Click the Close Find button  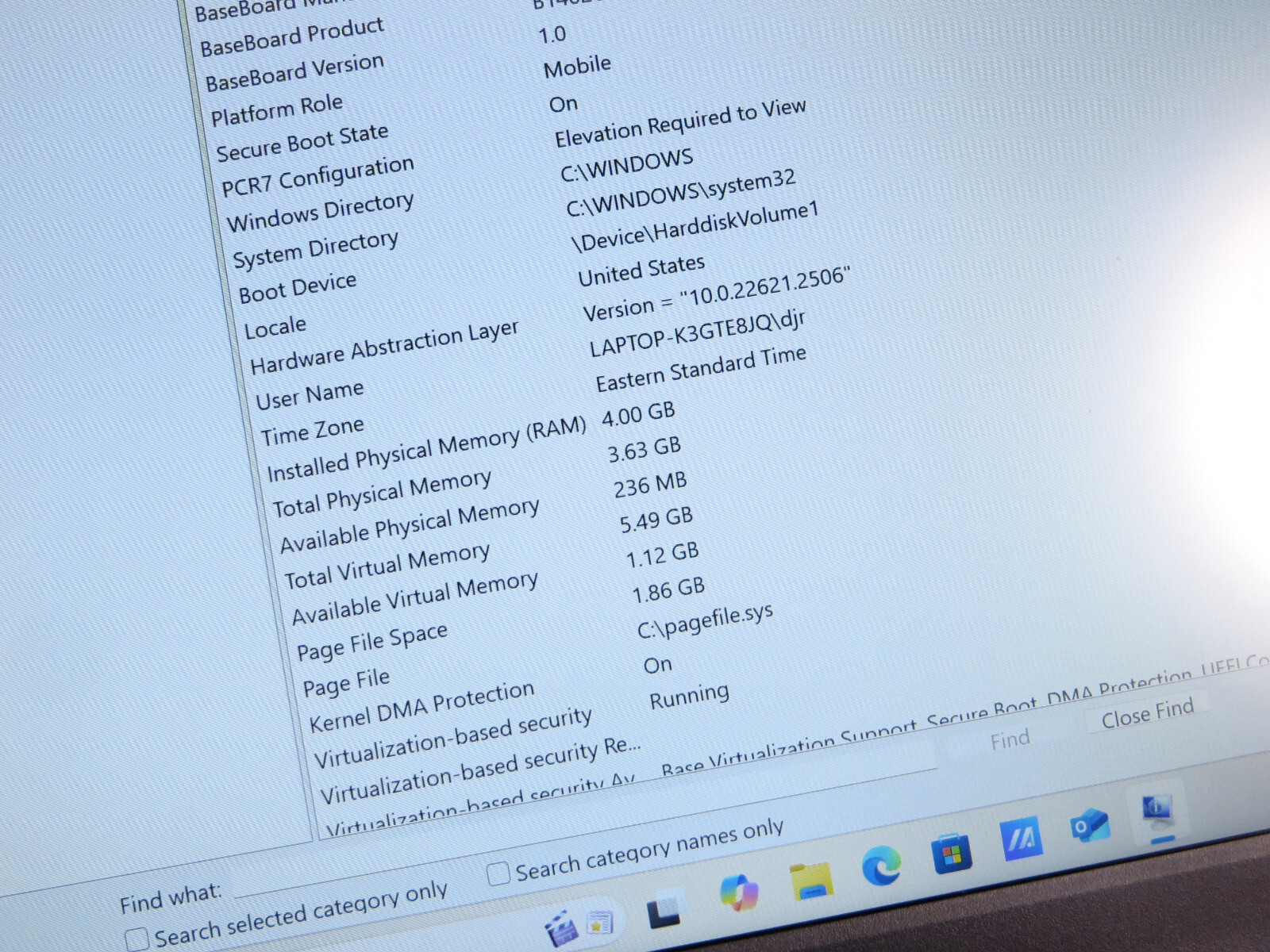coord(1147,712)
